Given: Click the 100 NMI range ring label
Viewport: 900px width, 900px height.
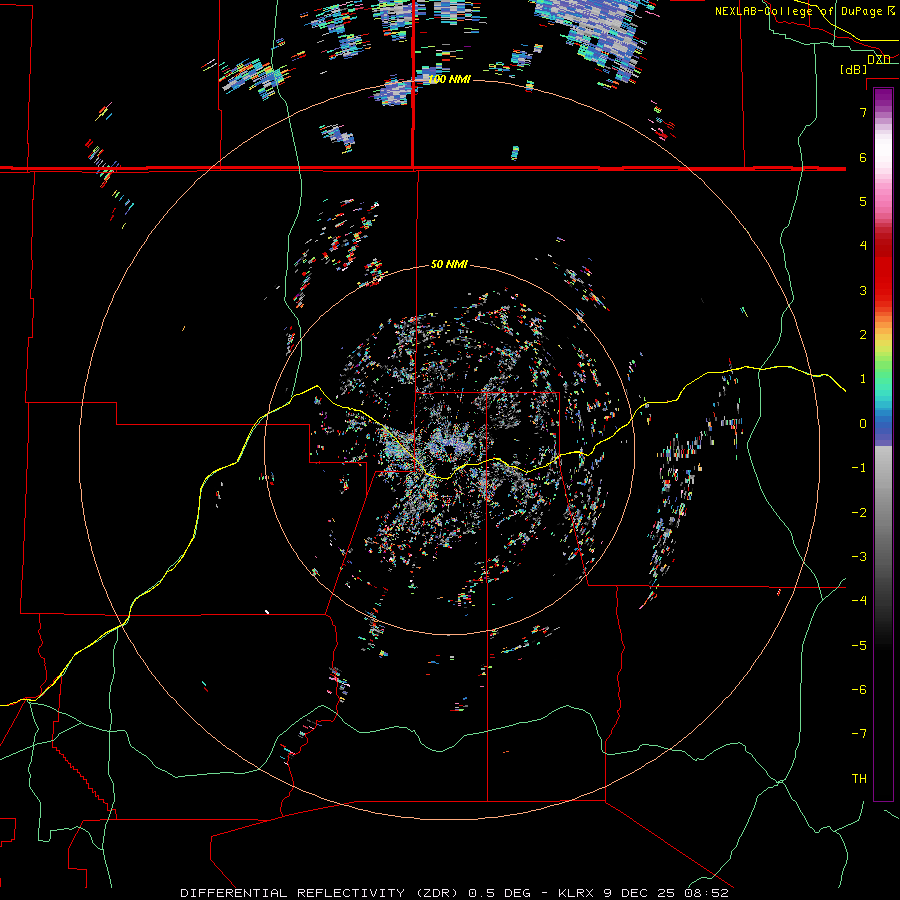Looking at the screenshot, I should pos(449,79).
